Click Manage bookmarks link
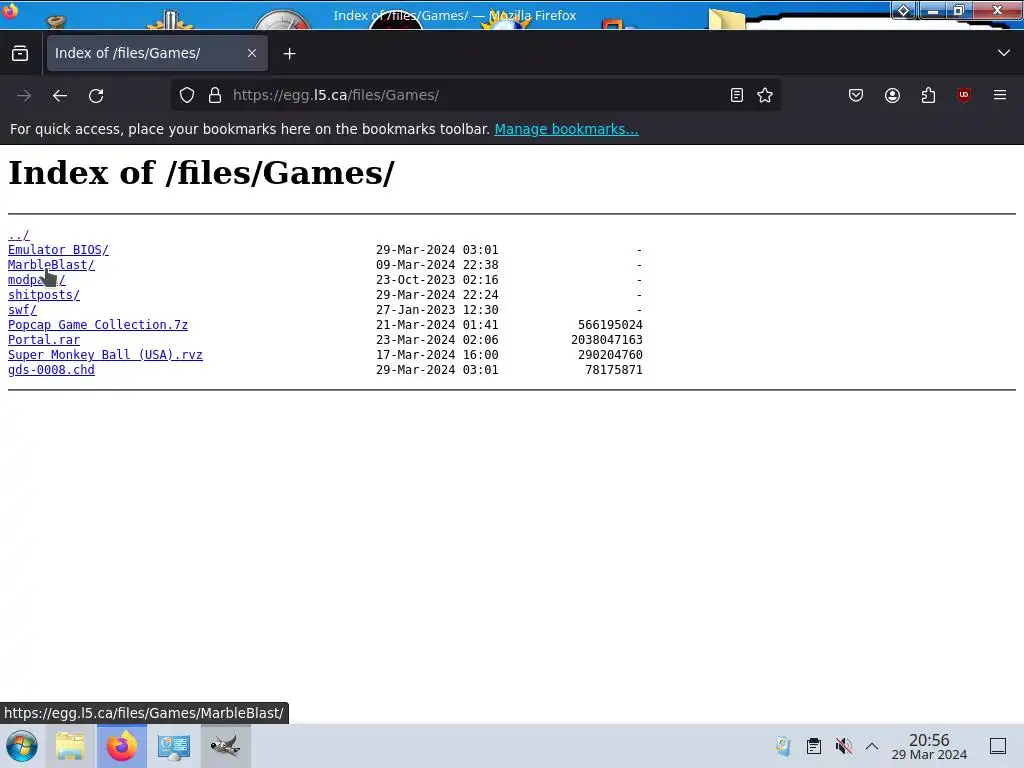The width and height of the screenshot is (1024, 768). pos(566,129)
